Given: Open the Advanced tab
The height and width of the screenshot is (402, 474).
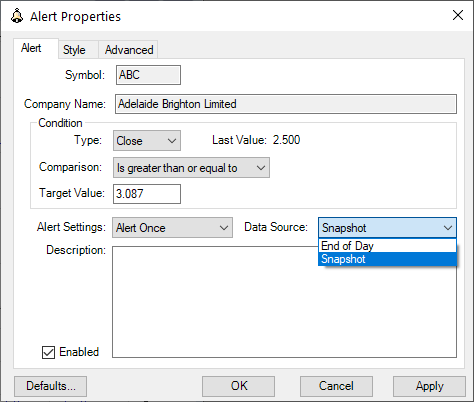Looking at the screenshot, I should (x=129, y=50).
